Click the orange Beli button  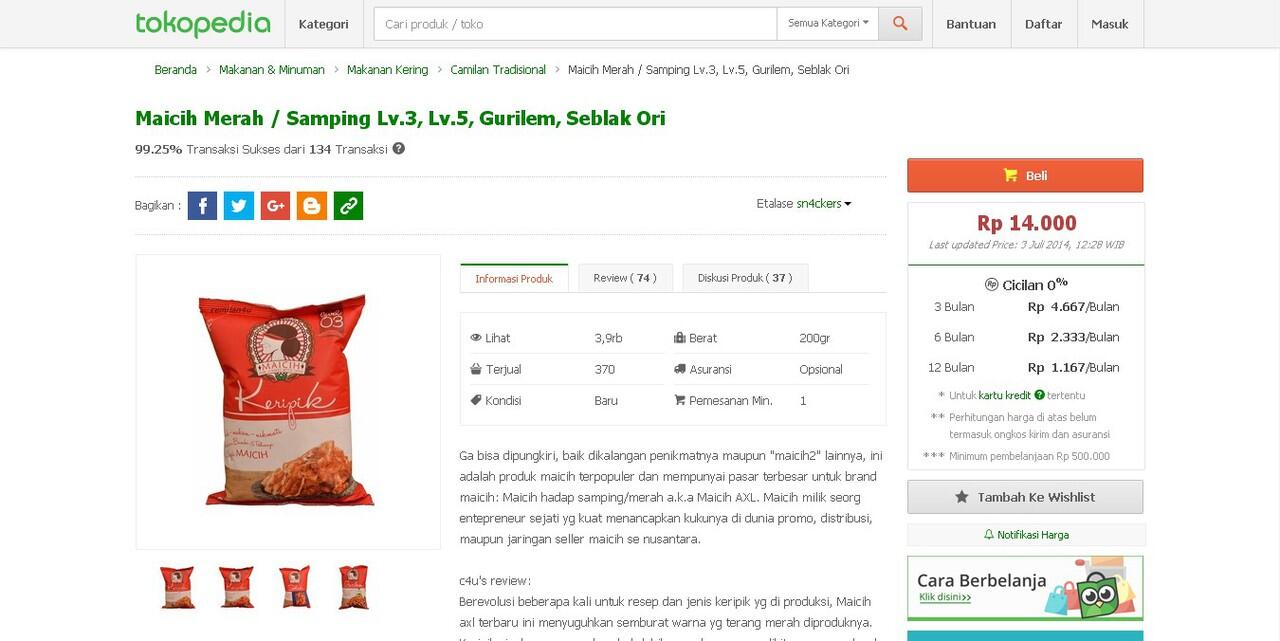[x=1025, y=175]
